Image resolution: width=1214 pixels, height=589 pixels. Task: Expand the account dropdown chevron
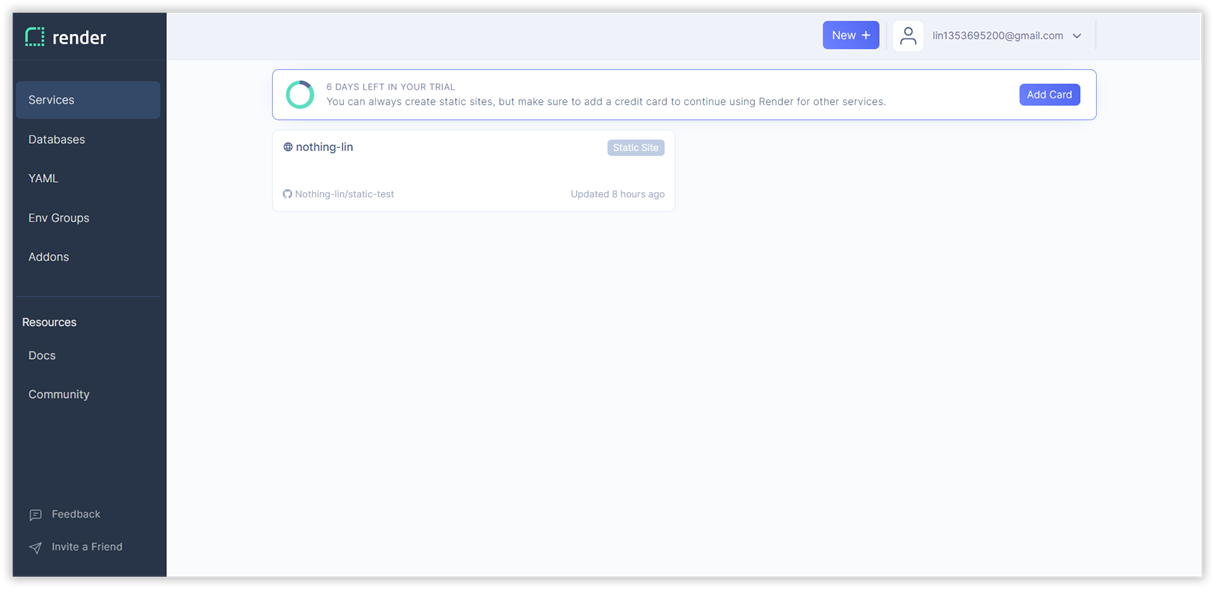click(1077, 36)
